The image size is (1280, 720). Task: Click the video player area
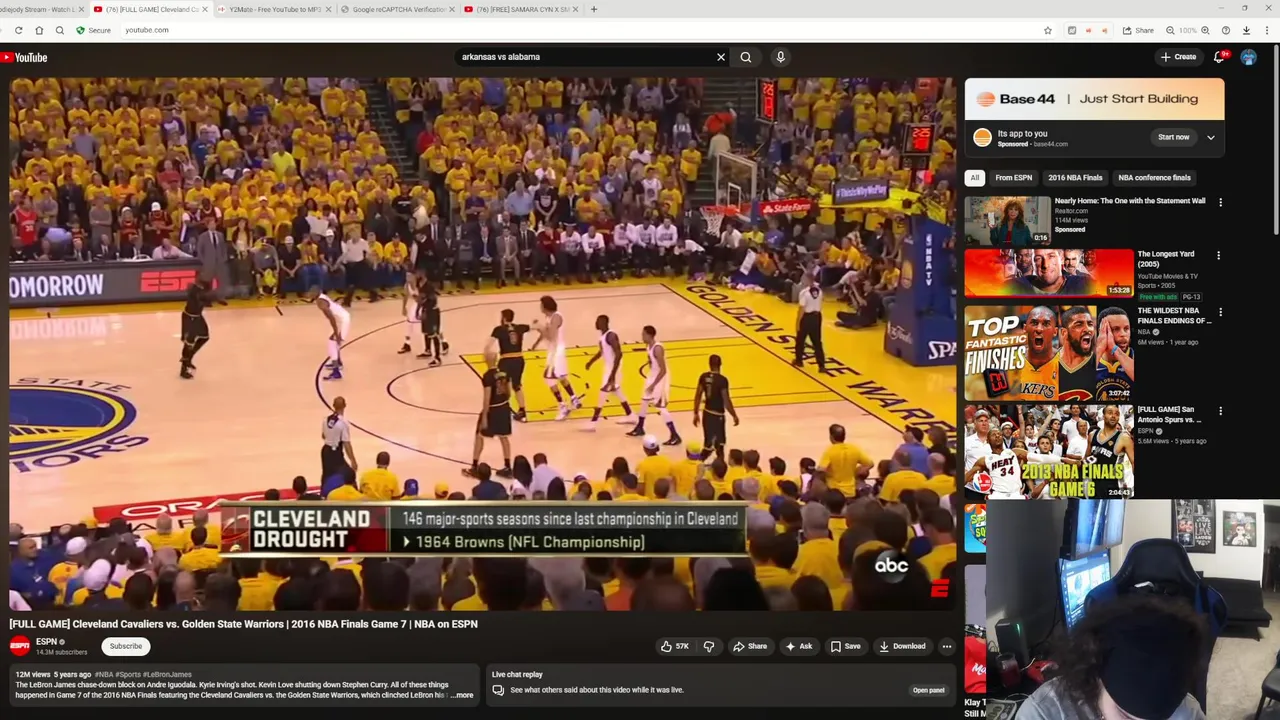click(483, 343)
